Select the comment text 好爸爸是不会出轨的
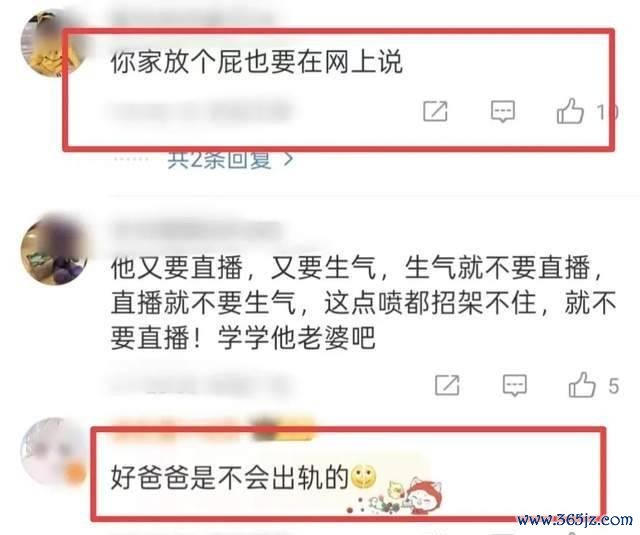 (229, 477)
